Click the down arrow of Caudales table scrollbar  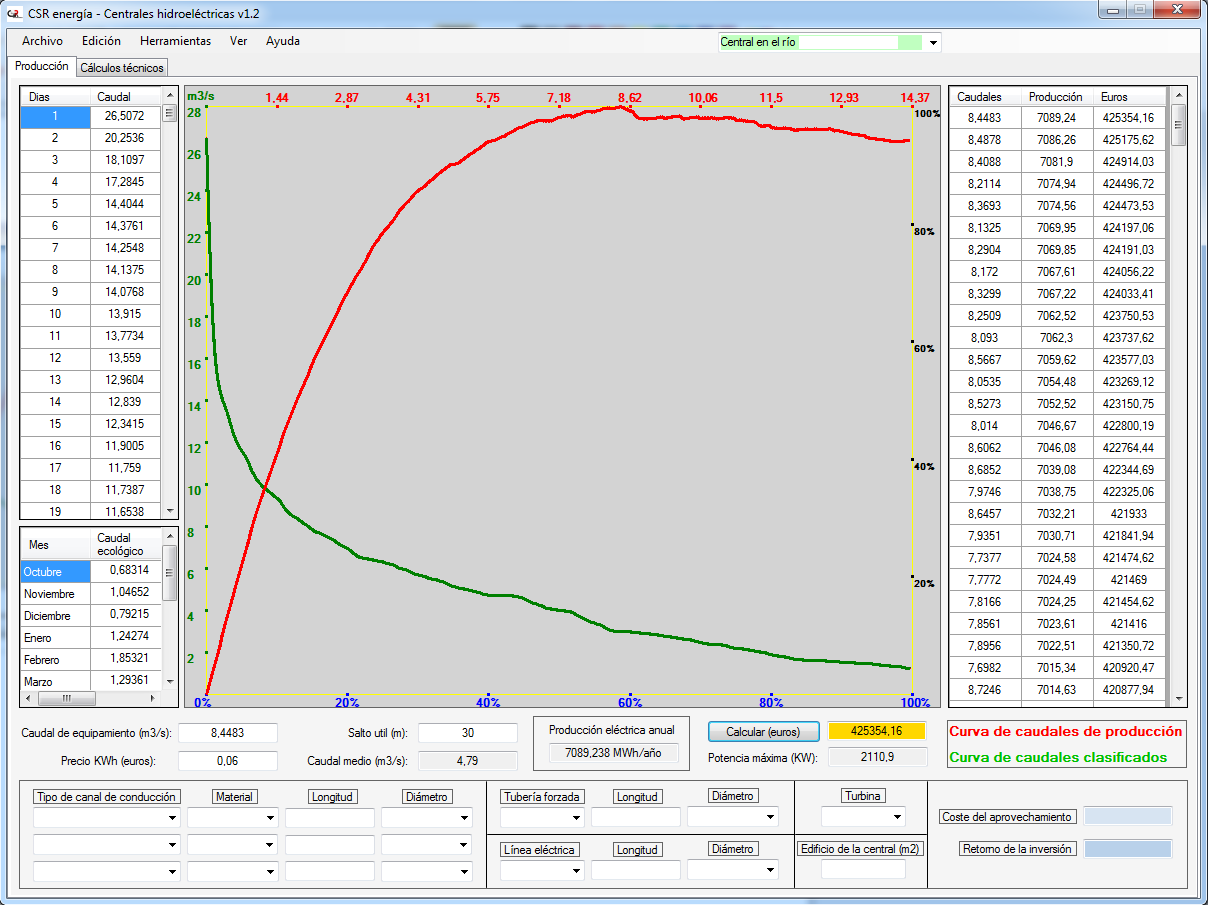(1179, 699)
